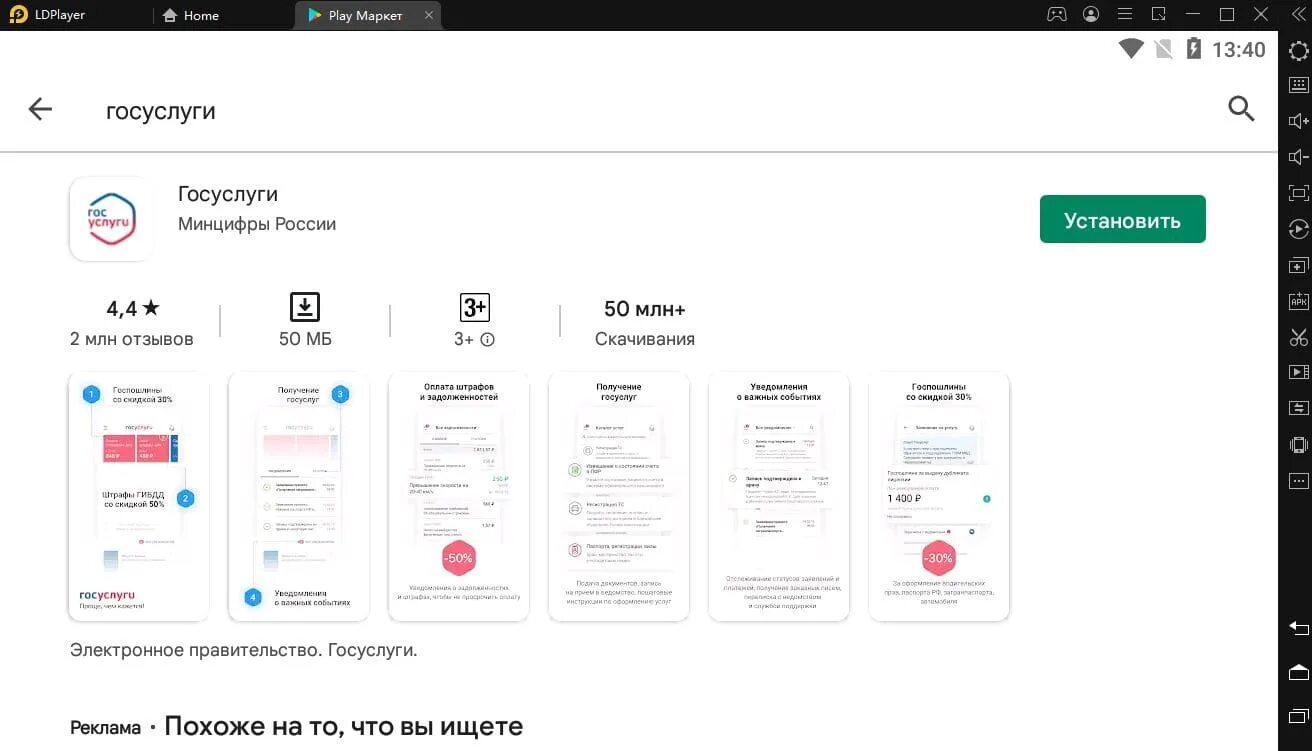The width and height of the screenshot is (1312, 751).
Task: Open the keyboard mapping sidebar icon
Action: click(1298, 85)
